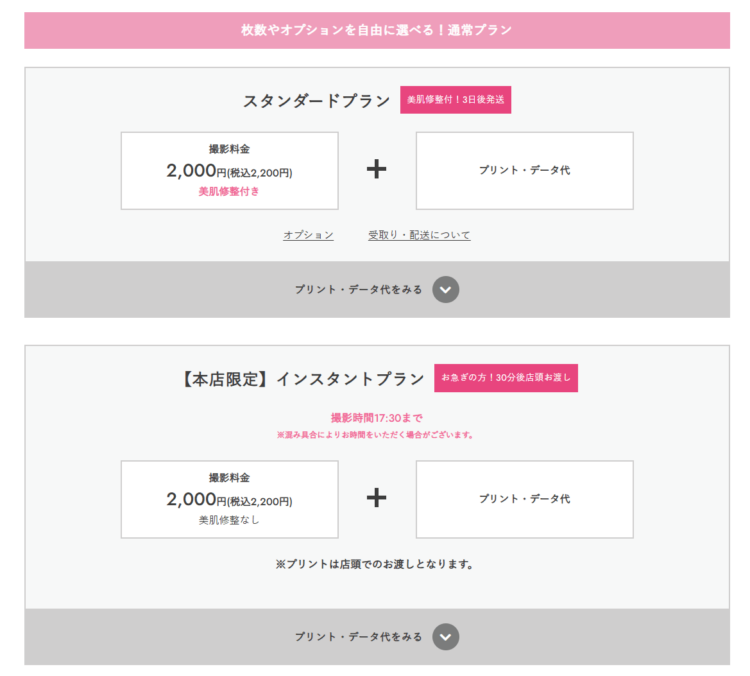Click the ※プリントは店頭でのお渡し note
Image resolution: width=750 pixels, height=676 pixels.
tap(375, 564)
